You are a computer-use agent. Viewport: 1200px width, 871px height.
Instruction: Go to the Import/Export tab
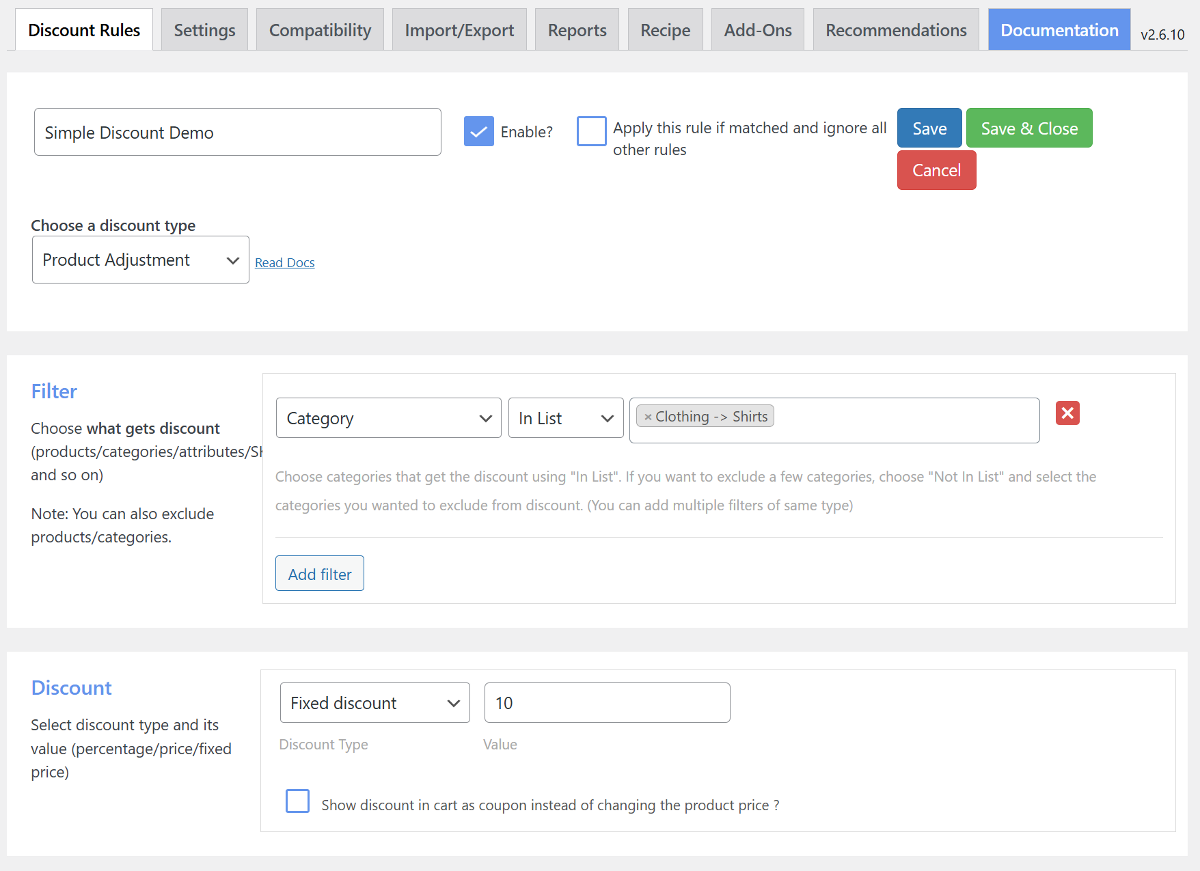point(459,30)
